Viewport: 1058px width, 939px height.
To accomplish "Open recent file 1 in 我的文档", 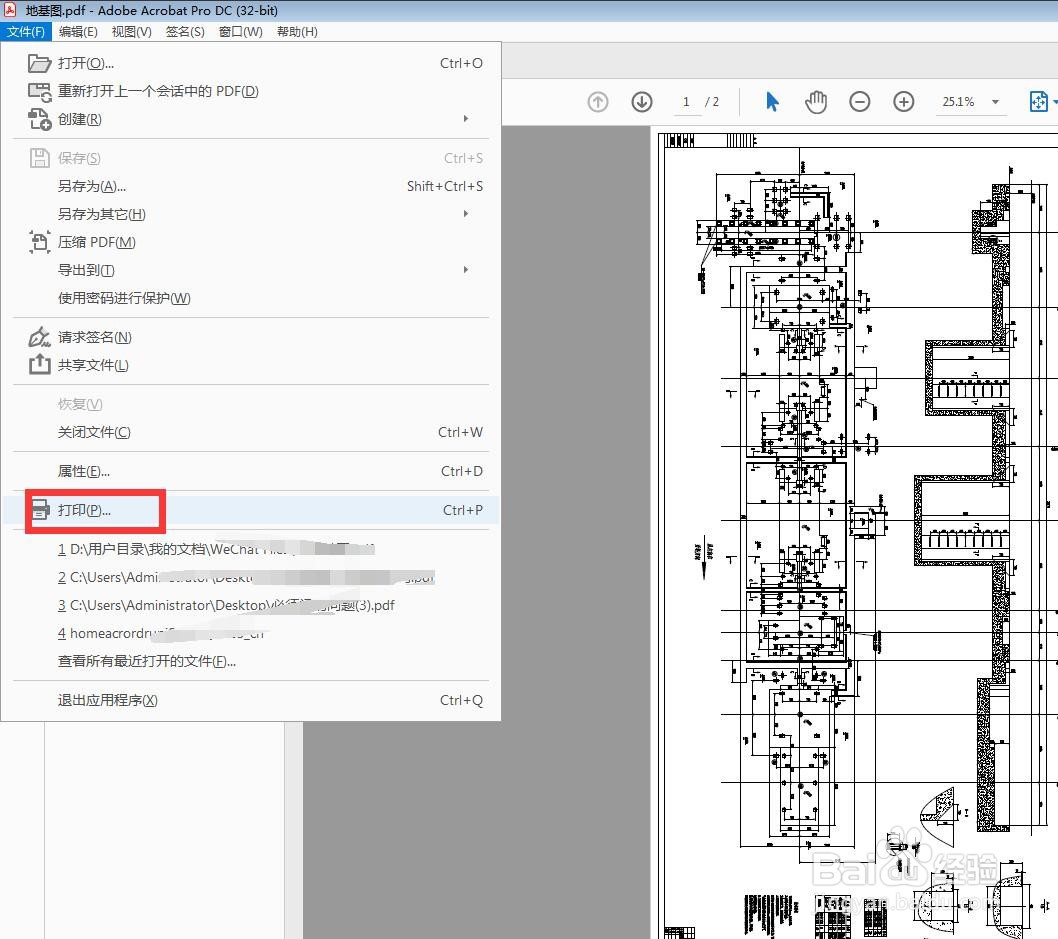I will (x=250, y=549).
